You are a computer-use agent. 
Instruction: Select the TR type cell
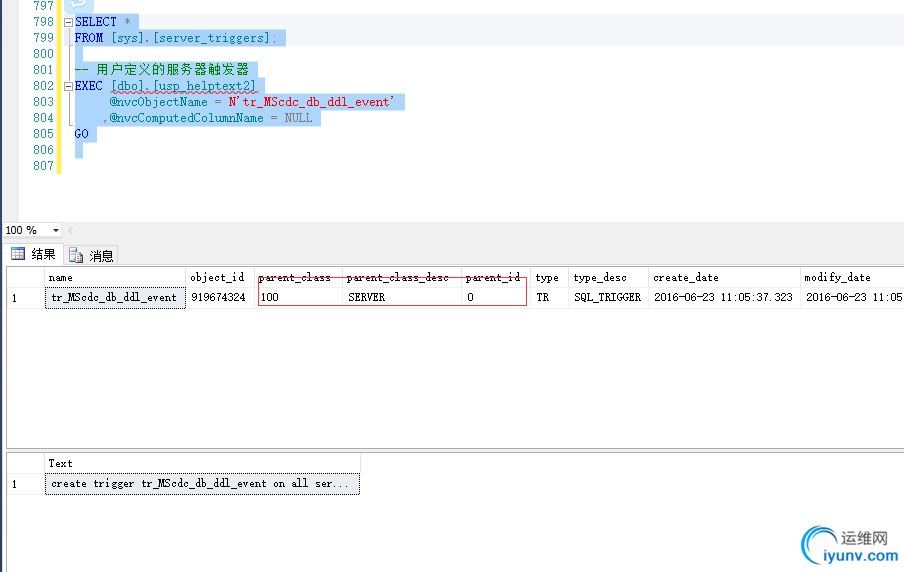549,298
